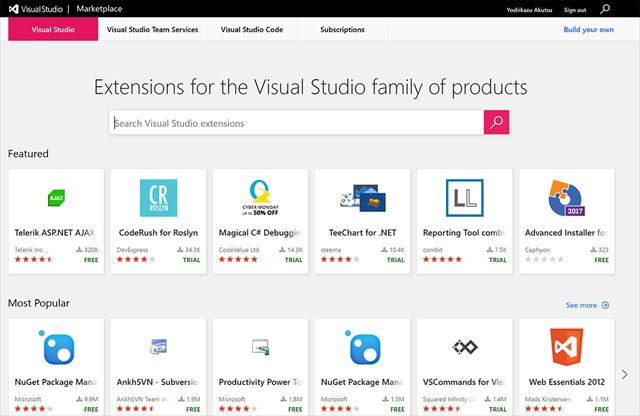Open NuGet Package Manager icon with 1.5M downloads

coord(362,347)
